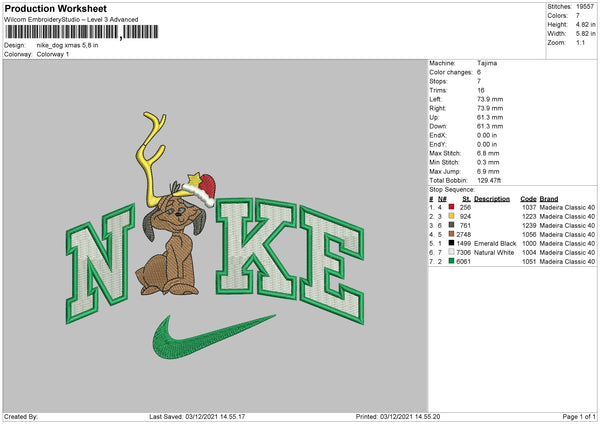
Task: Select thread code 1000
Action: (529, 243)
